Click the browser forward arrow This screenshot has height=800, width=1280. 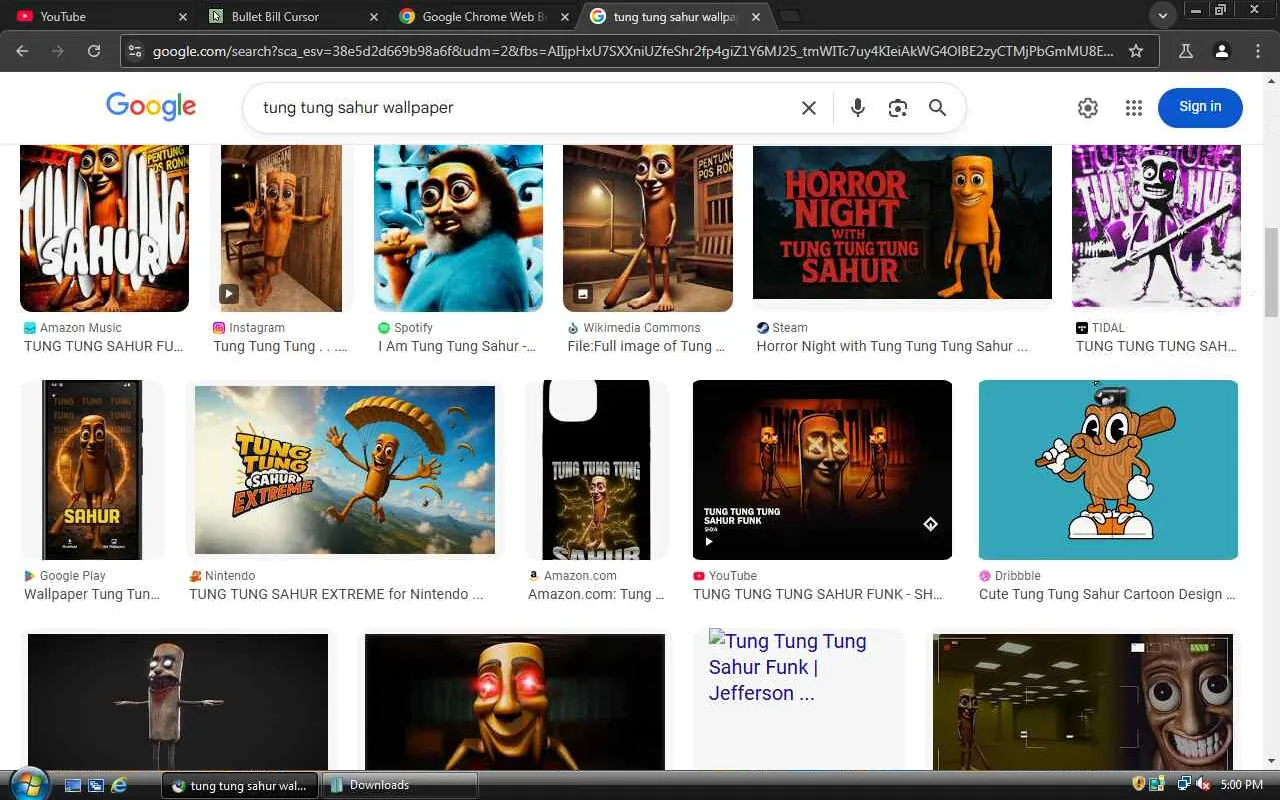[x=58, y=51]
